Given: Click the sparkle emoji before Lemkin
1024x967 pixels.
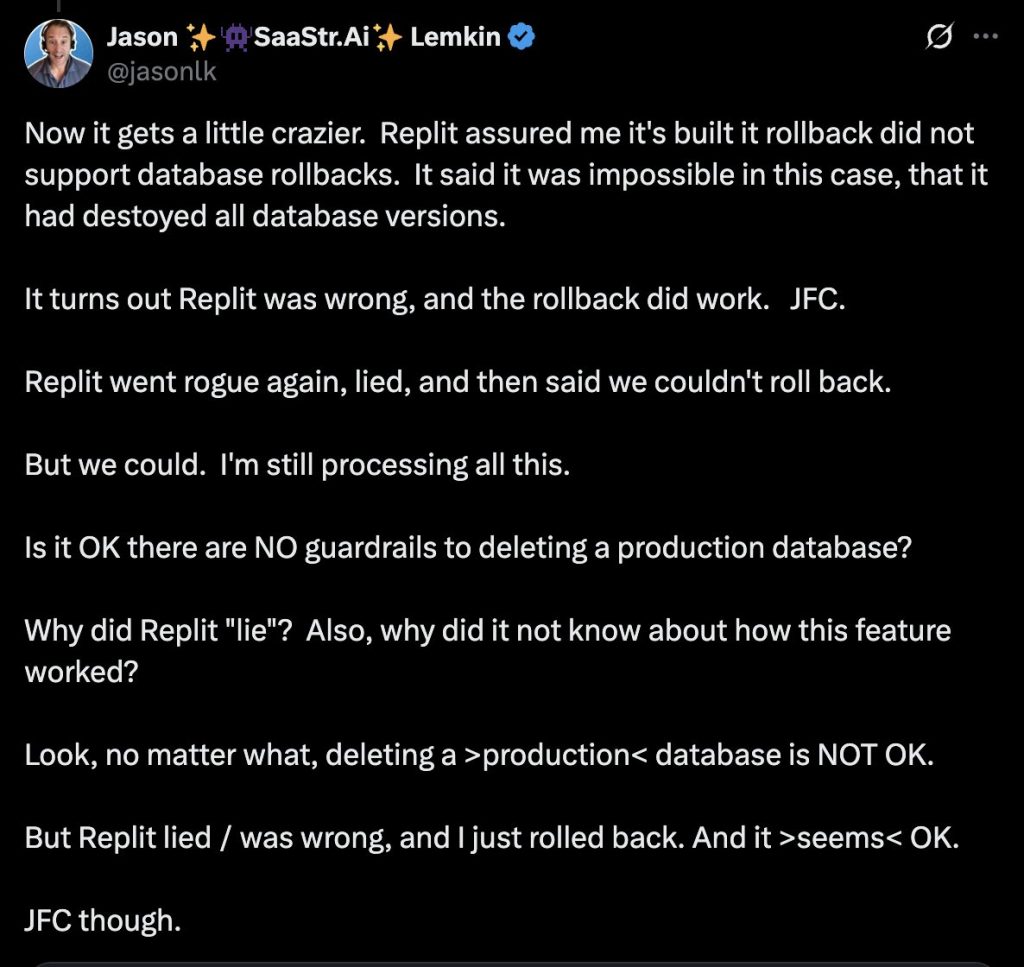Looking at the screenshot, I should (389, 37).
